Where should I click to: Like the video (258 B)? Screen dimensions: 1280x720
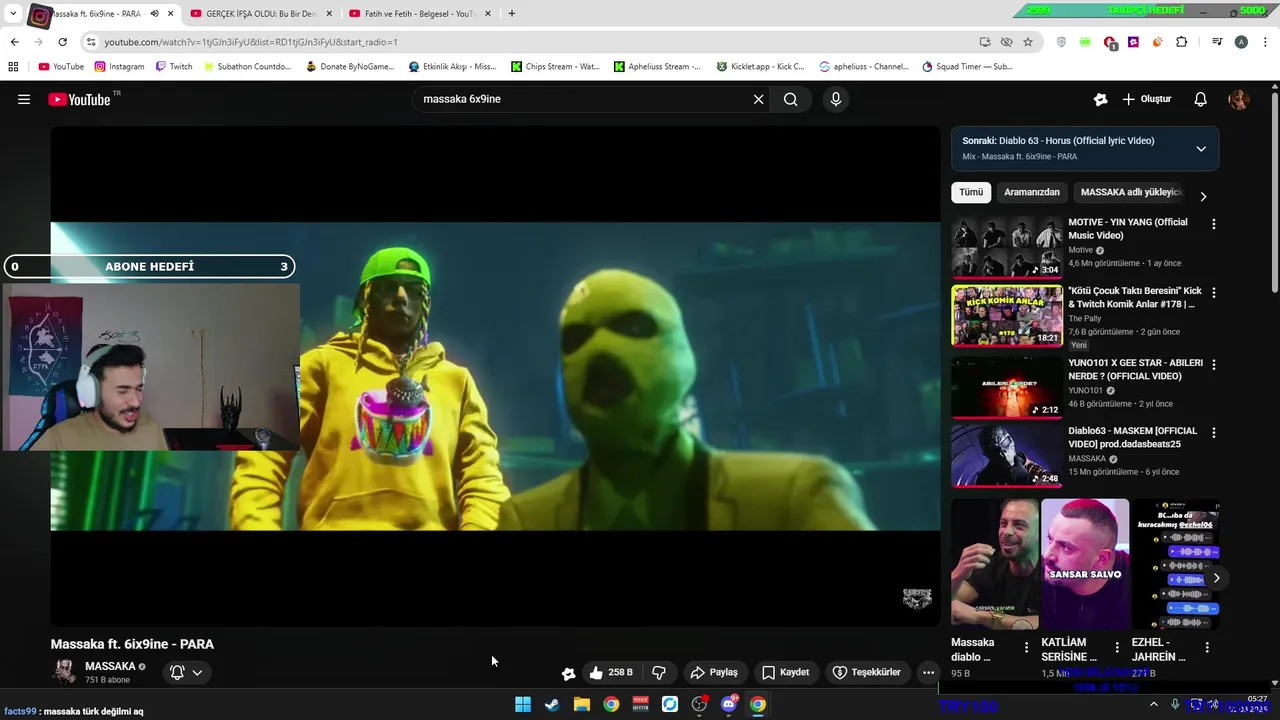(x=611, y=672)
